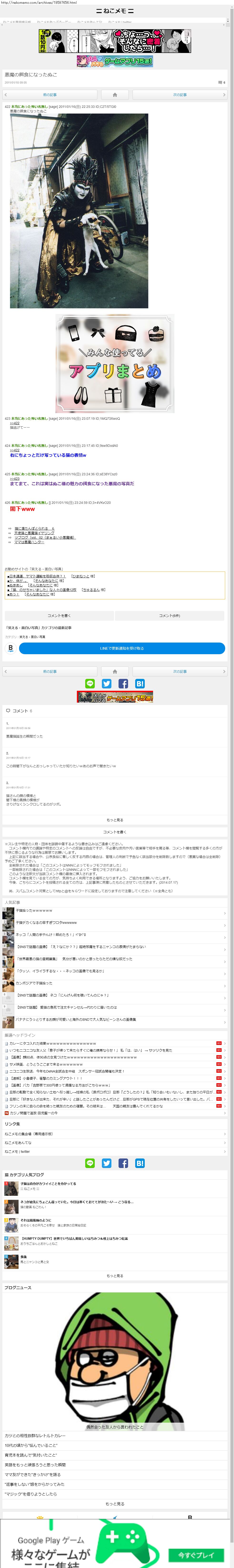
Task: Expand chevron on カレーにタコ入れた結果 headline row
Action: click(x=225, y=1043)
